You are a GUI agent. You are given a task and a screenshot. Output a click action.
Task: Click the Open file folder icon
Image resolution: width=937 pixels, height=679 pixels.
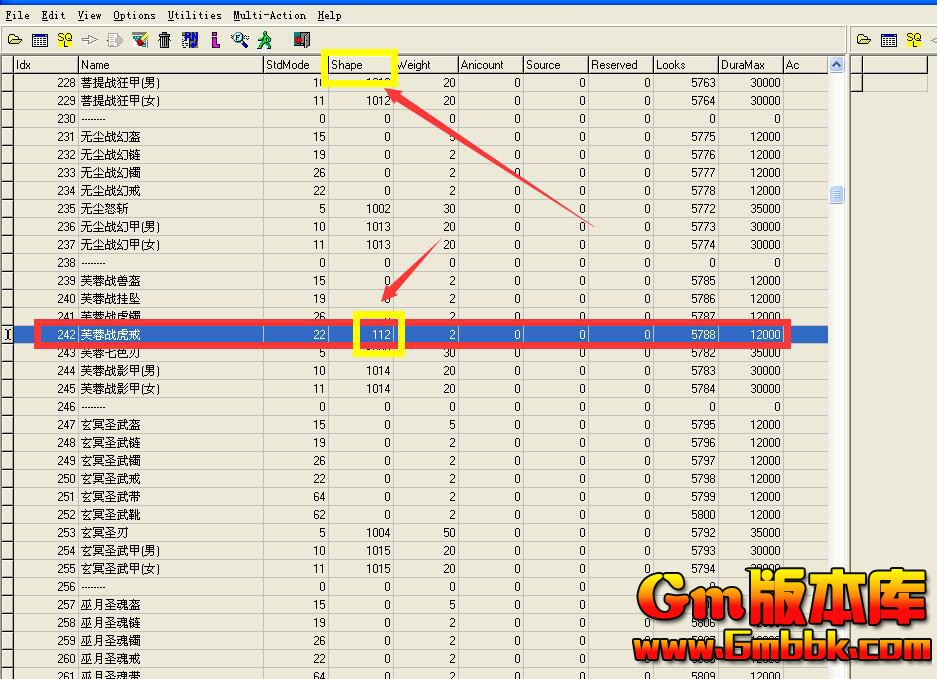[14, 40]
